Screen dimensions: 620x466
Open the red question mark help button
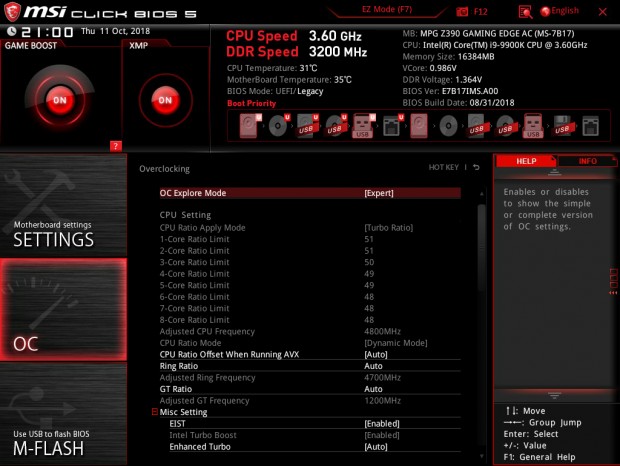tap(115, 146)
